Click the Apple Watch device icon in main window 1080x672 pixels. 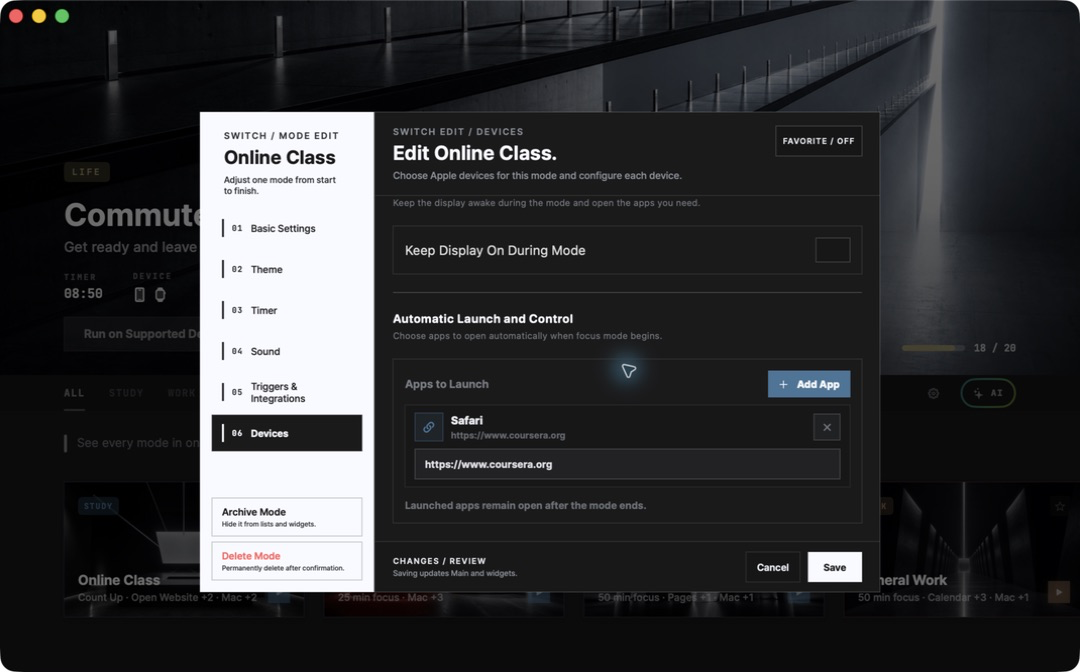pyautogui.click(x=160, y=295)
